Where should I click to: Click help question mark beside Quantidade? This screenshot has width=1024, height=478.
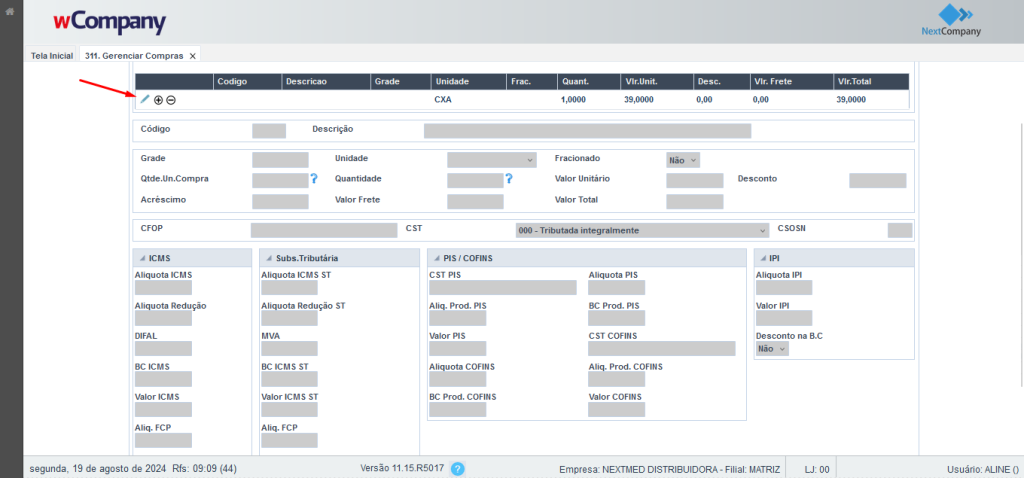click(x=509, y=178)
